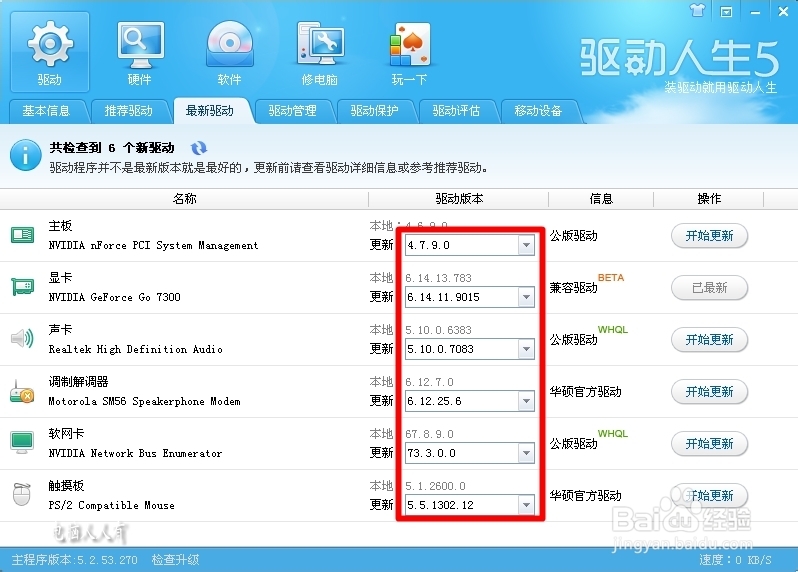Expand the 5.5.1302.12 version dropdown

[x=526, y=505]
